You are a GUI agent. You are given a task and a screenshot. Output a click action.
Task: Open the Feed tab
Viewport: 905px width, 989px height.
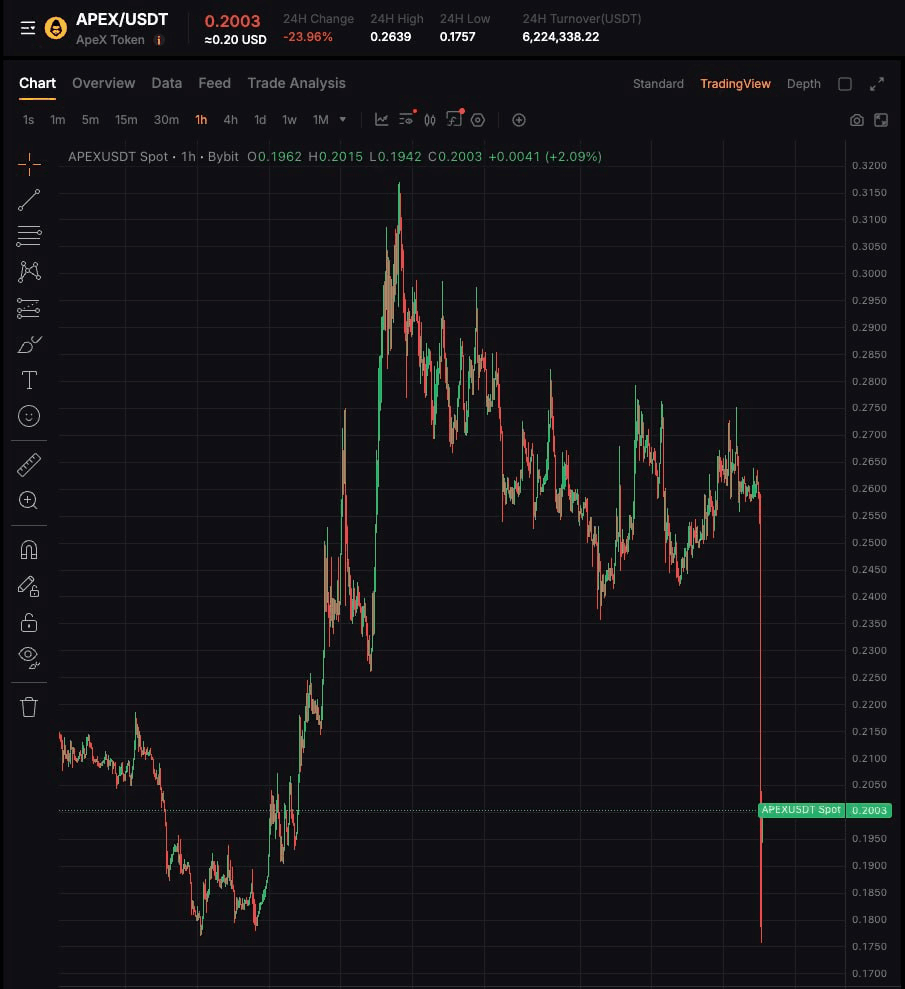click(x=214, y=83)
